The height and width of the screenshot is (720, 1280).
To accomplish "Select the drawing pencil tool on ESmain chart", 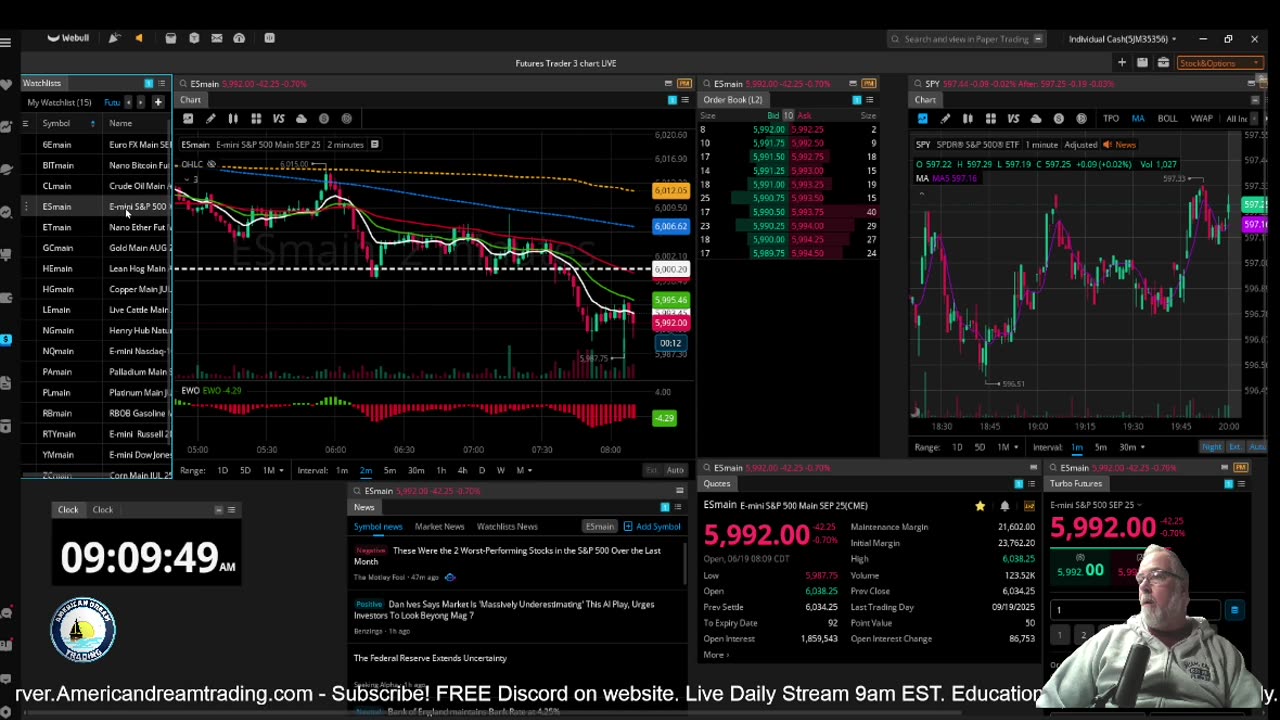I will pyautogui.click(x=210, y=119).
